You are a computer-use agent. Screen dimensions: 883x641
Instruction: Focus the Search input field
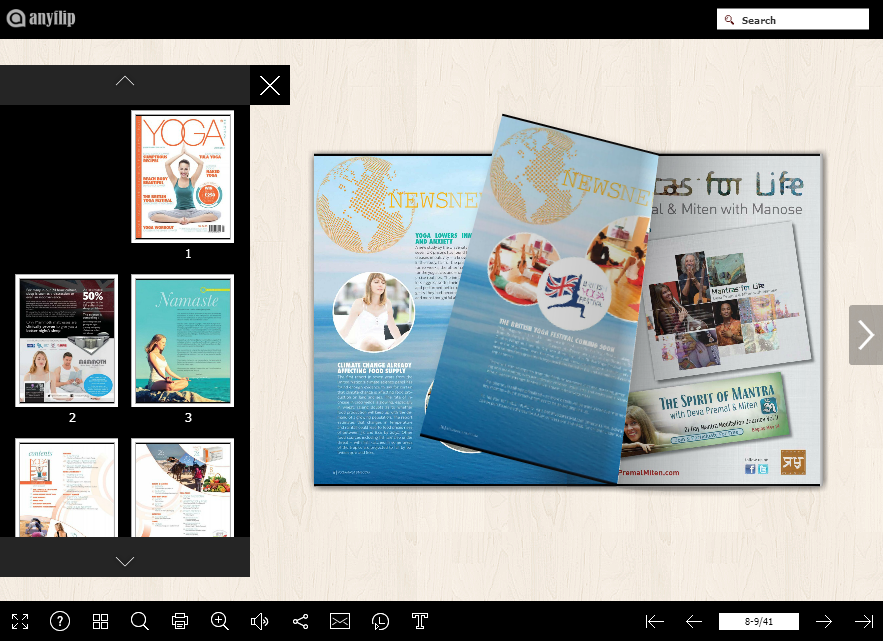click(792, 20)
